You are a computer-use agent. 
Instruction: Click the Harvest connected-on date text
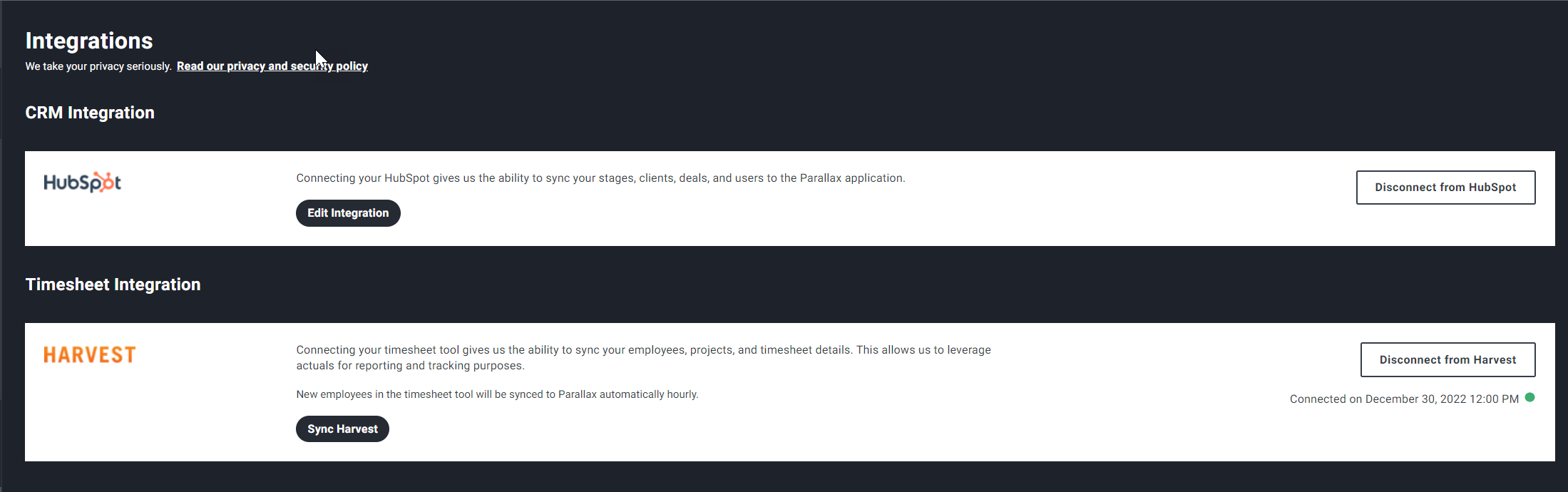click(x=1404, y=399)
